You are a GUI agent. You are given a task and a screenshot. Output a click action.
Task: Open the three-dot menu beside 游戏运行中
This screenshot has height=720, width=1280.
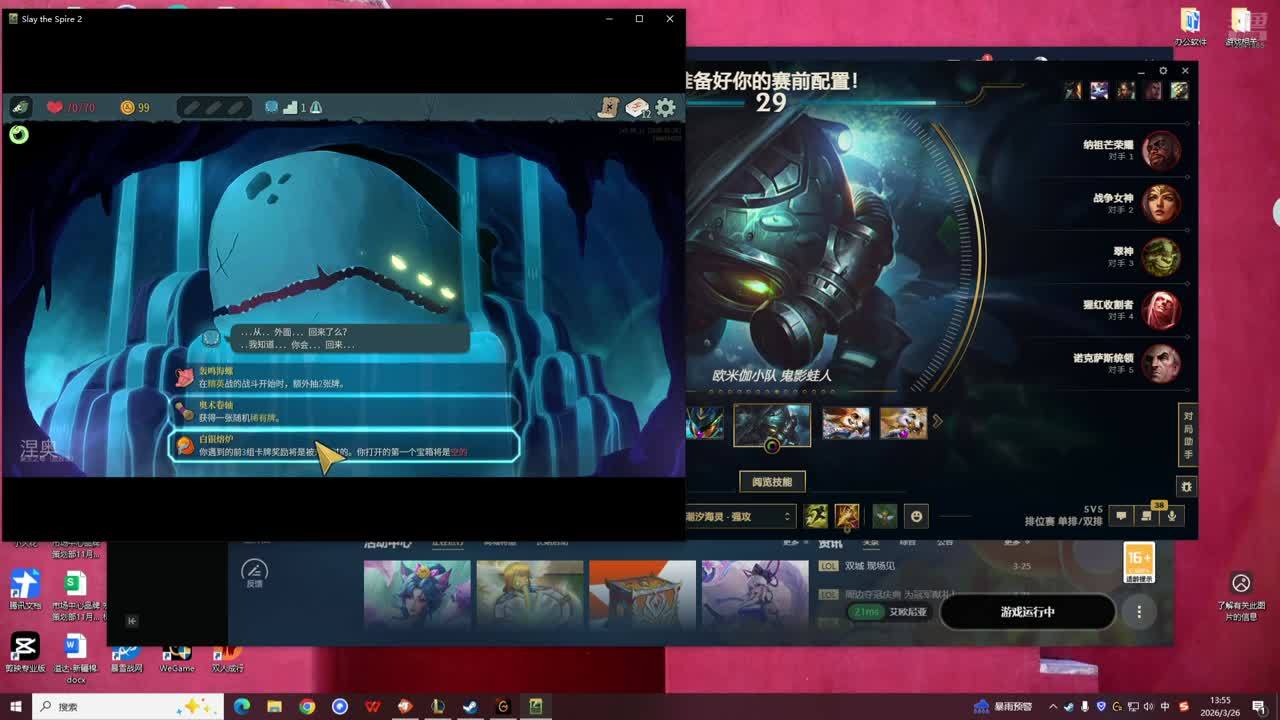point(1139,612)
